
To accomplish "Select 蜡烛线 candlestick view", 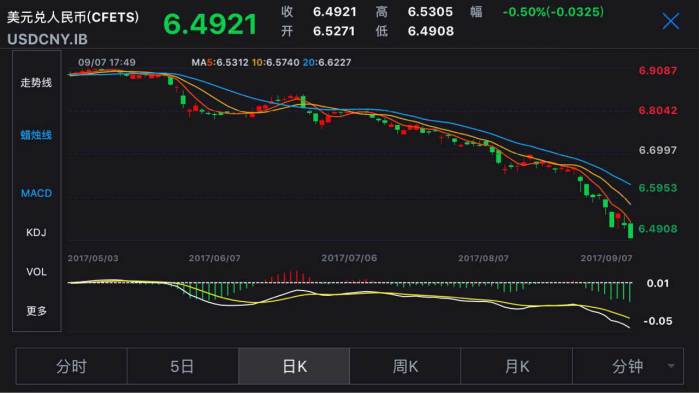I will (x=36, y=135).
